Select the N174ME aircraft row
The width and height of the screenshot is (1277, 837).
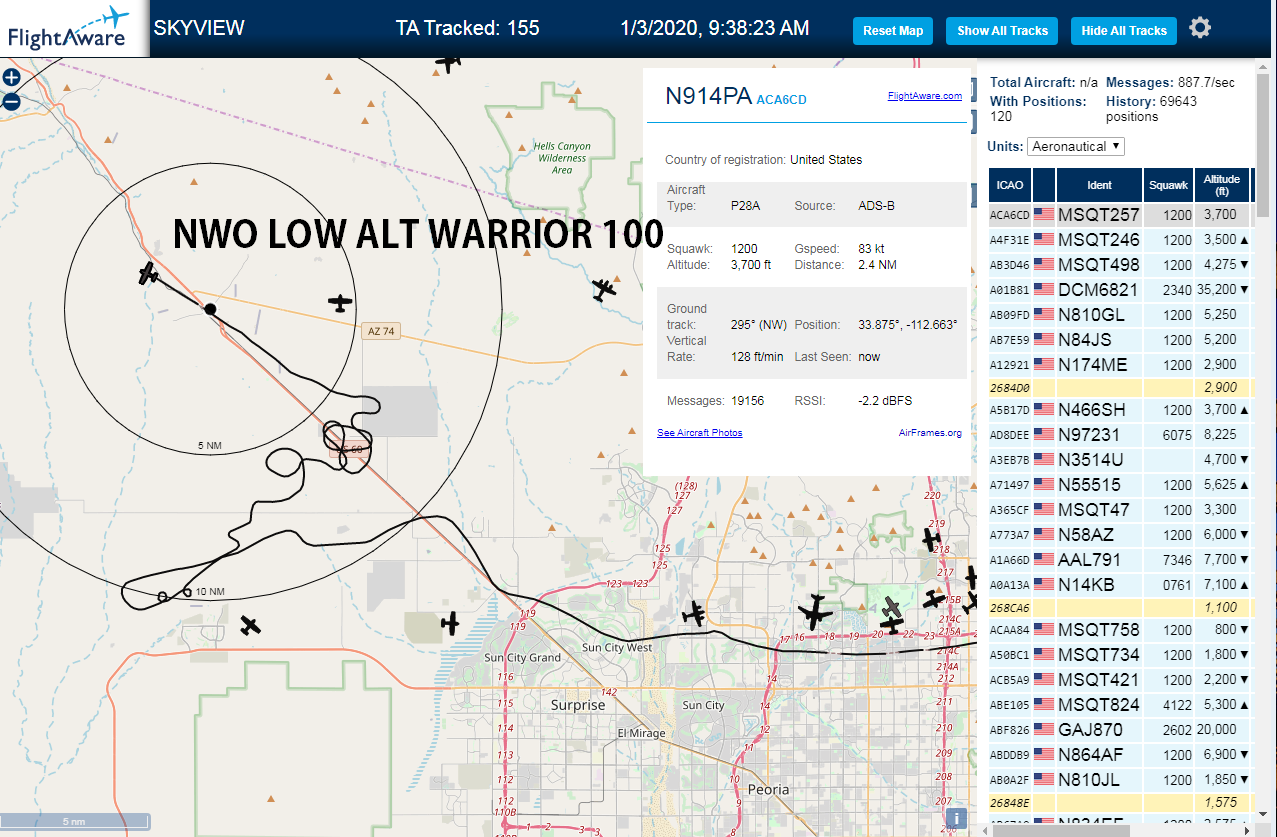[1119, 365]
